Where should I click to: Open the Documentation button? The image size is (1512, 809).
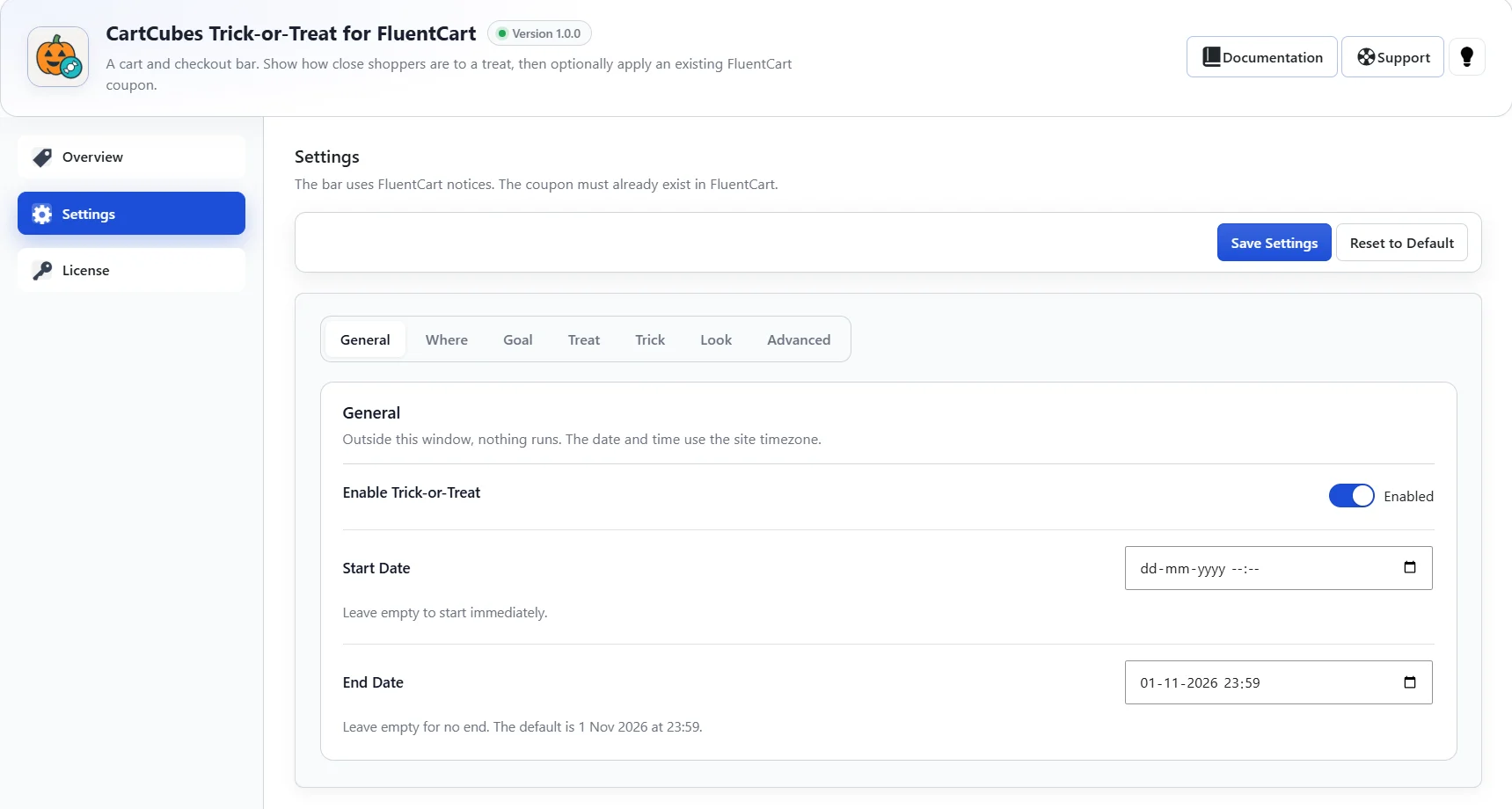(x=1261, y=57)
